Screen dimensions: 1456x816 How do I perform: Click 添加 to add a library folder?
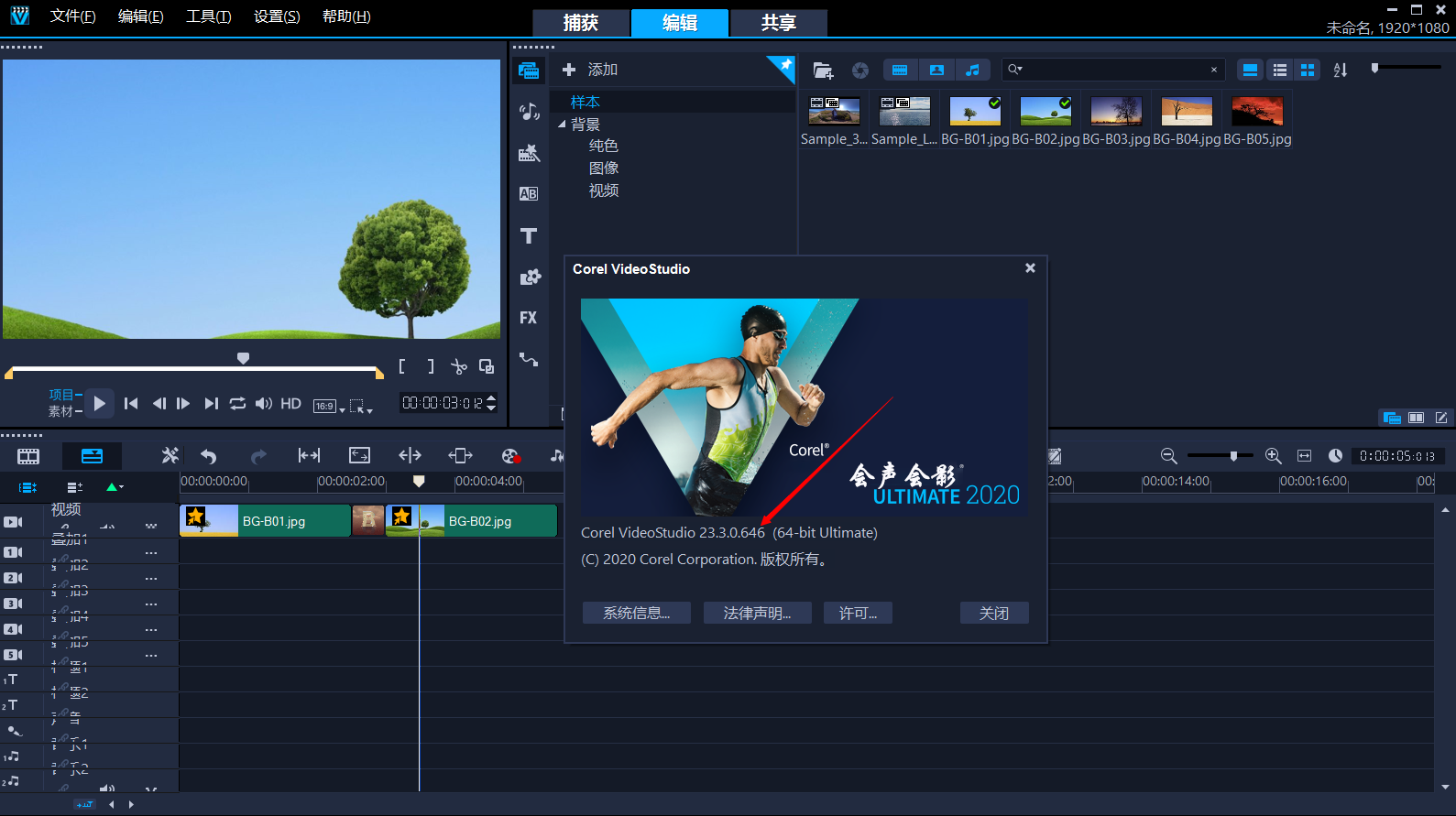pyautogui.click(x=590, y=70)
